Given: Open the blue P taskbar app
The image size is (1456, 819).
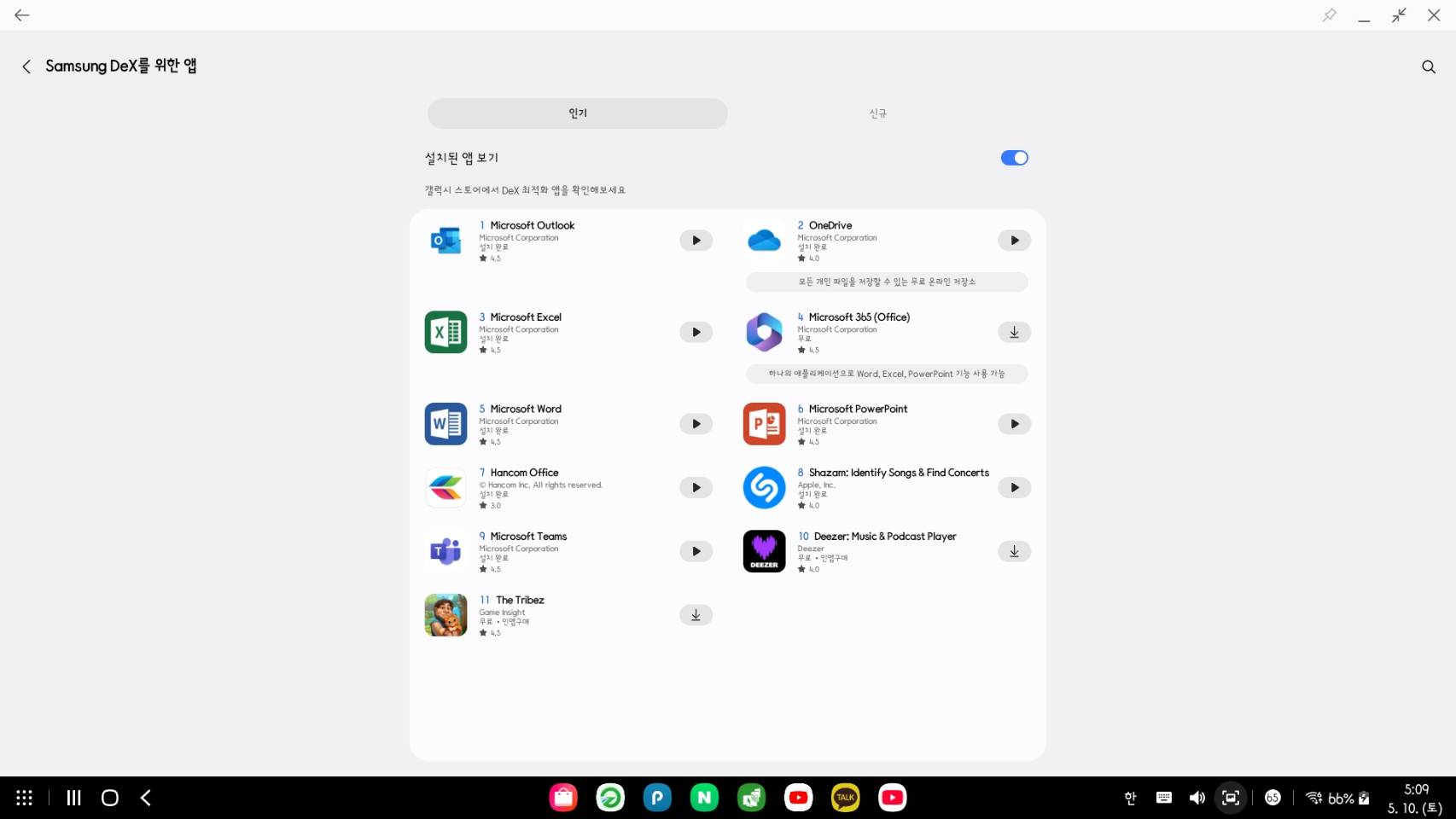Looking at the screenshot, I should 657,798.
